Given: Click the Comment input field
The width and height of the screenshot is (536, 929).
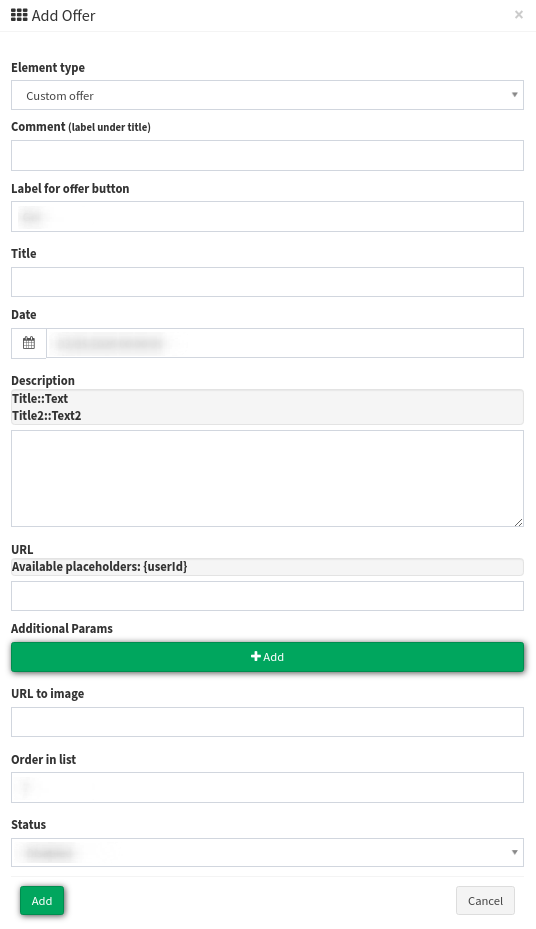Looking at the screenshot, I should (x=267, y=155).
